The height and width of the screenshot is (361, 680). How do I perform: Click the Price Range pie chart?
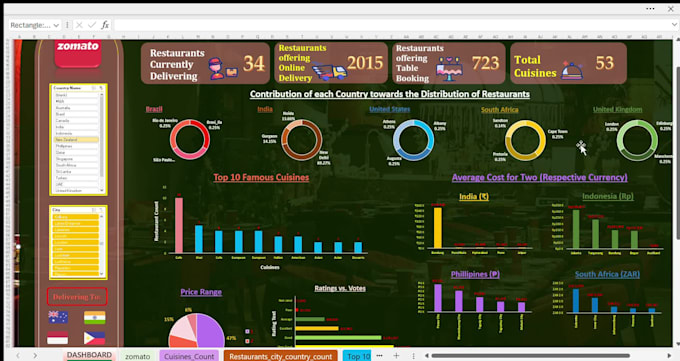click(196, 331)
